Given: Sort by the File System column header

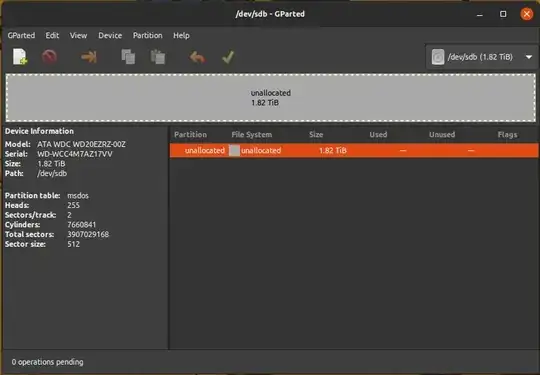Looking at the screenshot, I should pos(251,135).
